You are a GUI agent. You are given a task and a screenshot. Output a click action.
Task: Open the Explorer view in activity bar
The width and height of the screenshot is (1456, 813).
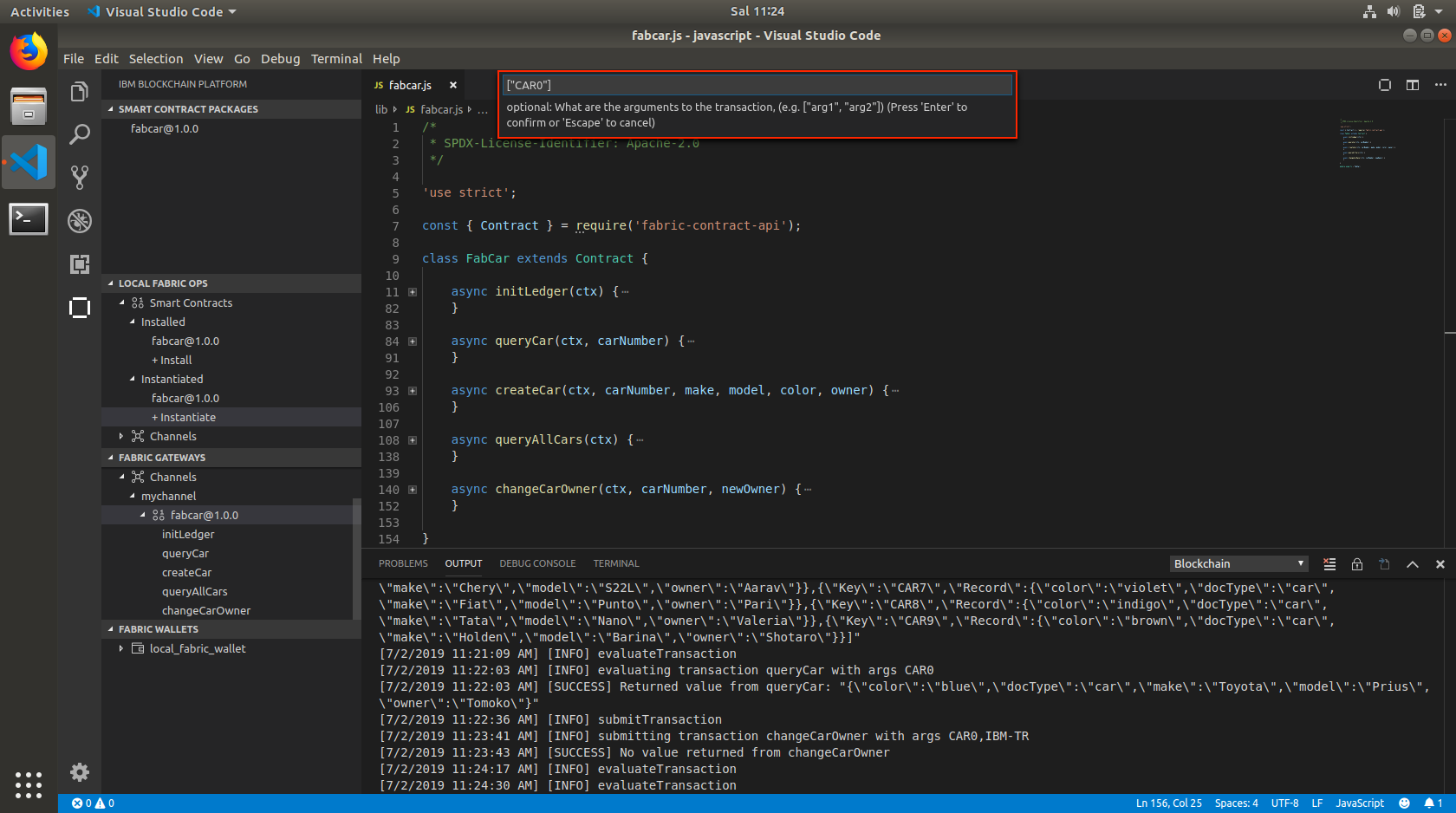(x=80, y=92)
